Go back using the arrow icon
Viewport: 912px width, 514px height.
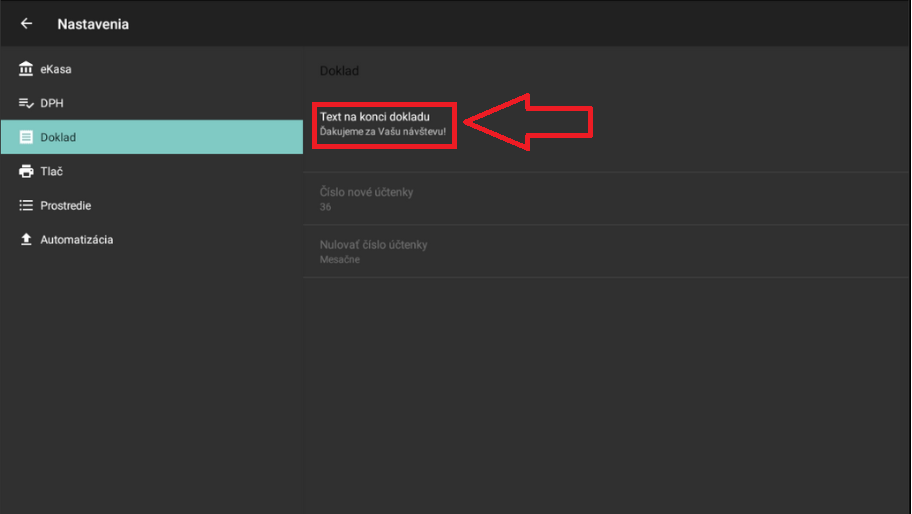pyautogui.click(x=27, y=24)
